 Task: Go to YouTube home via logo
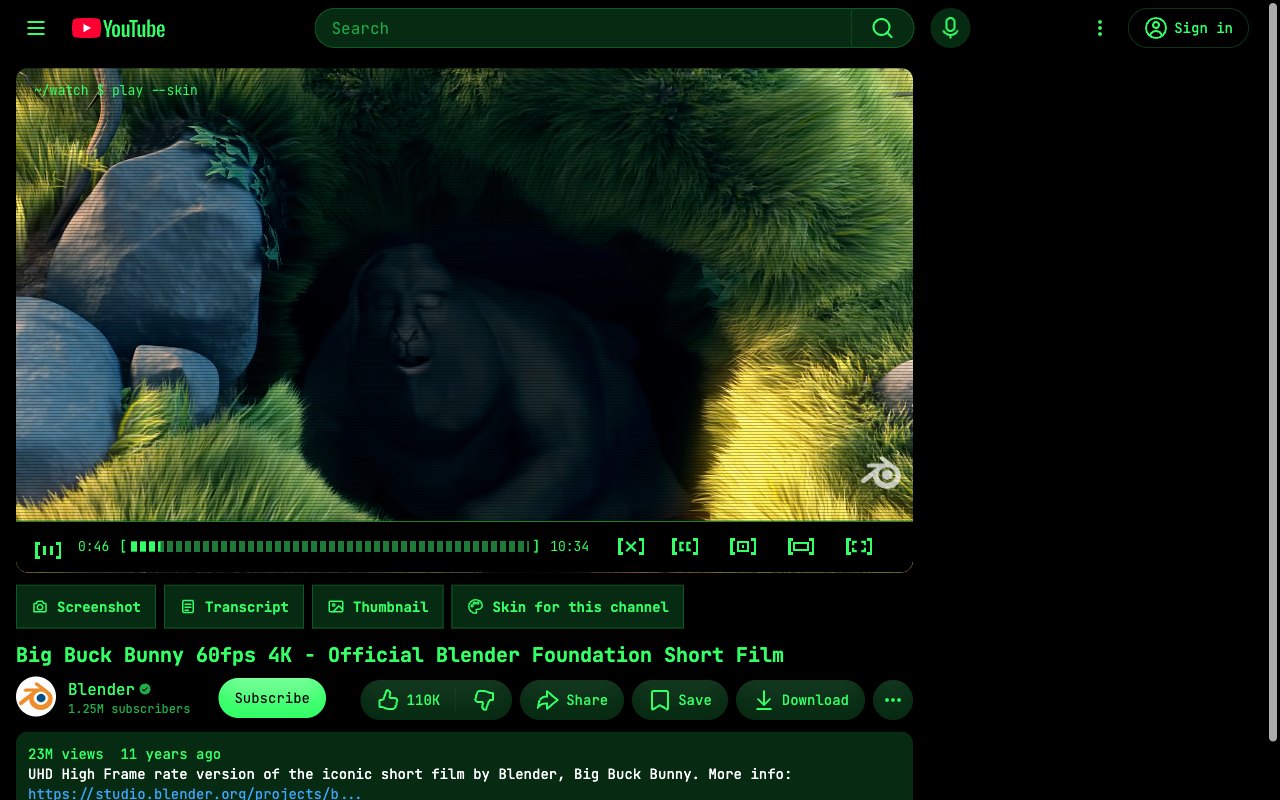click(x=118, y=28)
